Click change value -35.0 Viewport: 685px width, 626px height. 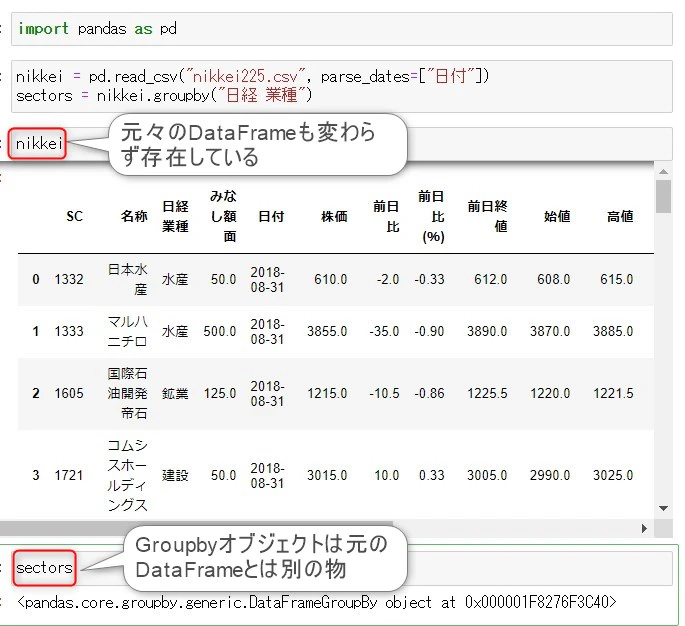[x=384, y=331]
